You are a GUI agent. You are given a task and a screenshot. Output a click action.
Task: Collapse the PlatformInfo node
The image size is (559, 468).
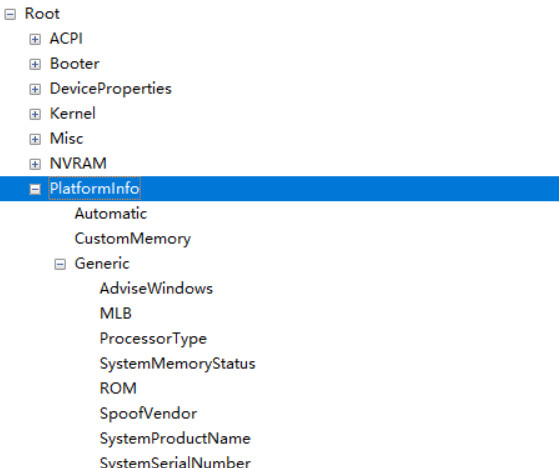[35, 189]
